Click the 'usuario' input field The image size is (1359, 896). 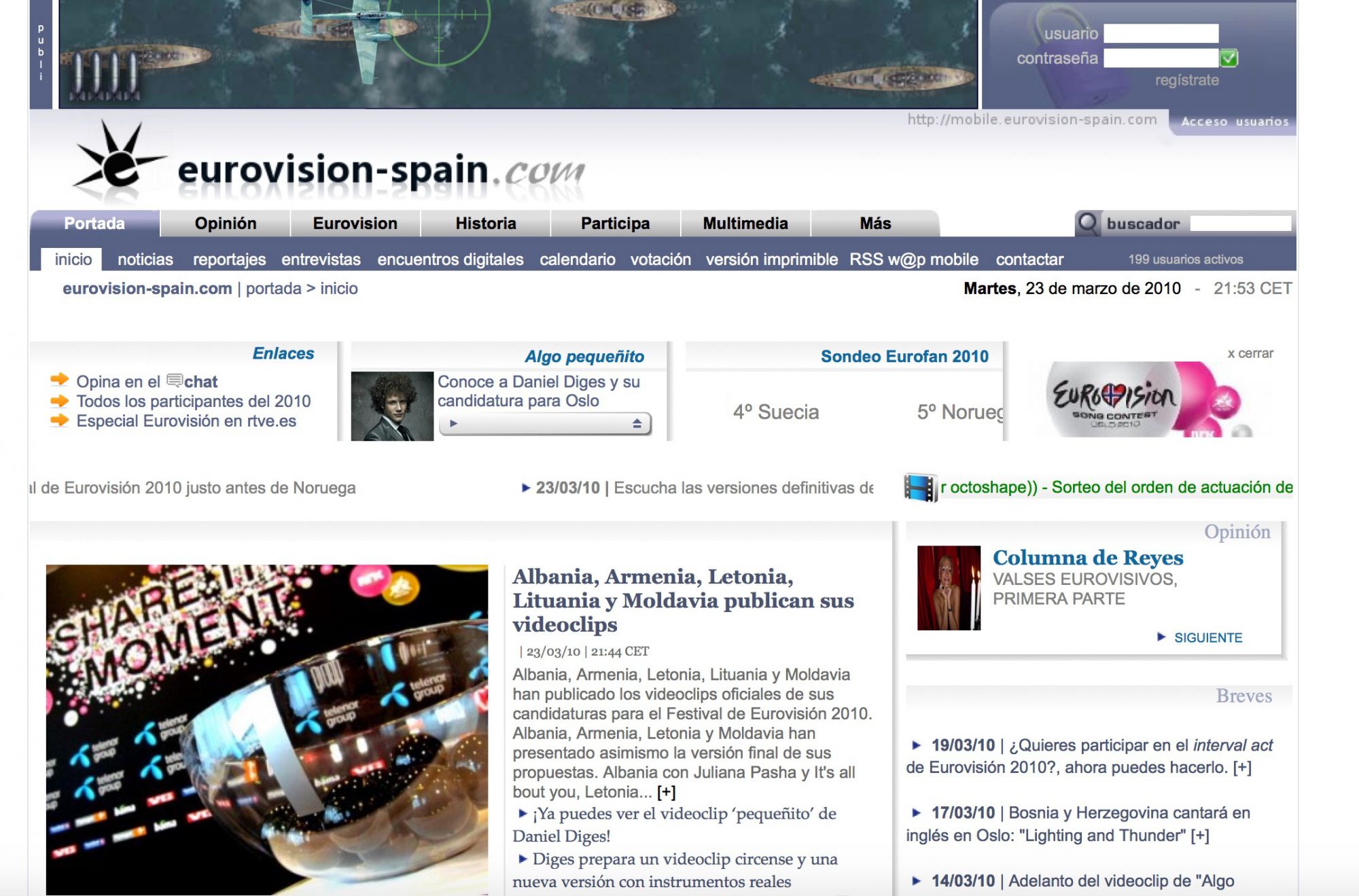(1161, 33)
